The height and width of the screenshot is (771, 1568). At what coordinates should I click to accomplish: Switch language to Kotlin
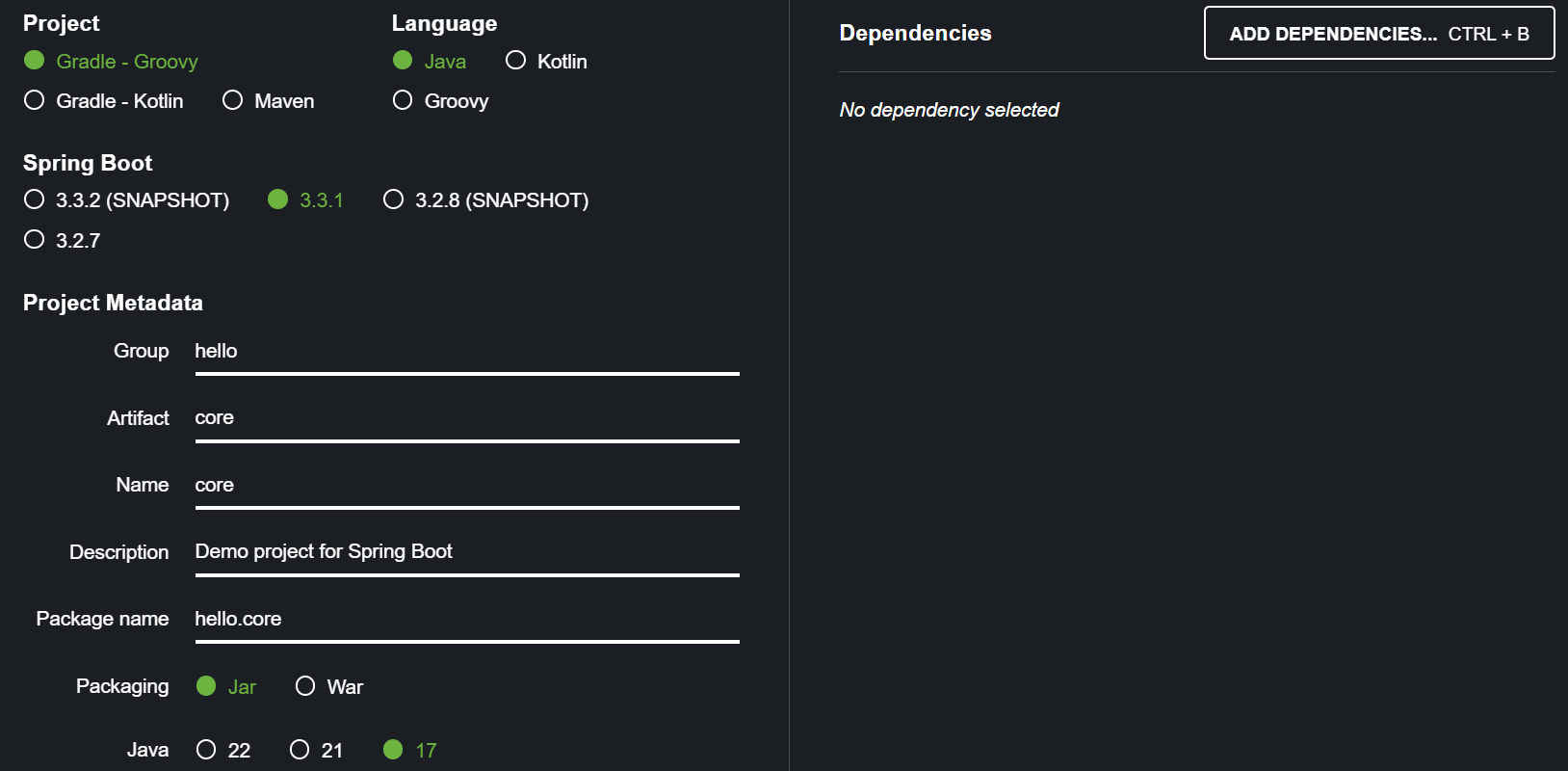(516, 61)
